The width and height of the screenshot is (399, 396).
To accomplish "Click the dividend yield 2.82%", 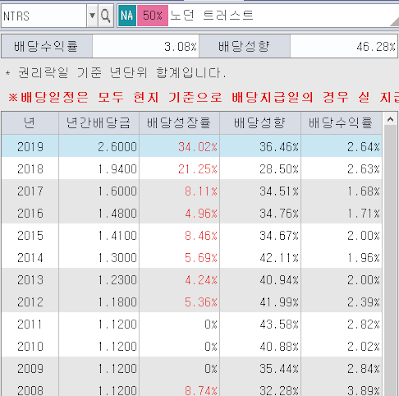I will [x=363, y=324].
